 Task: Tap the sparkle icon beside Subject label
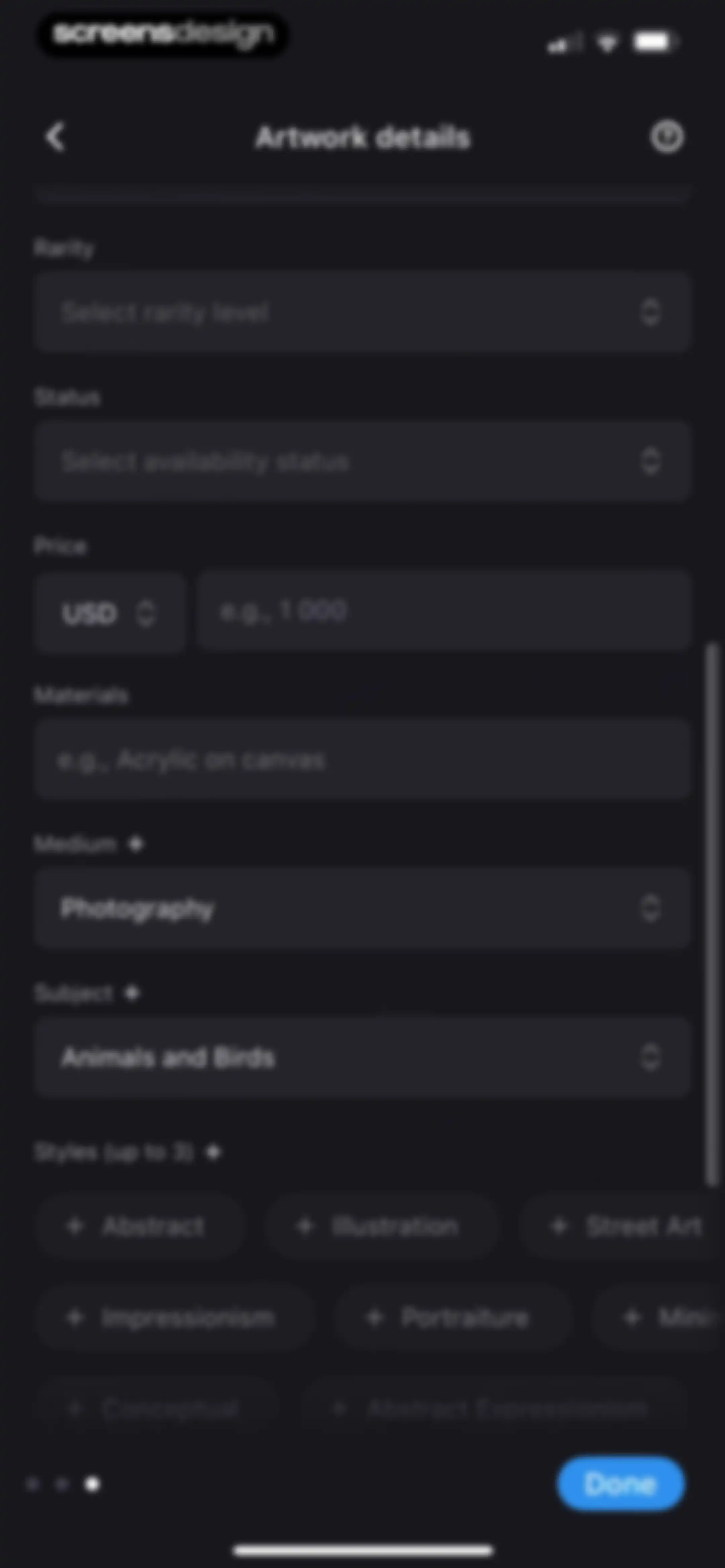pyautogui.click(x=132, y=993)
